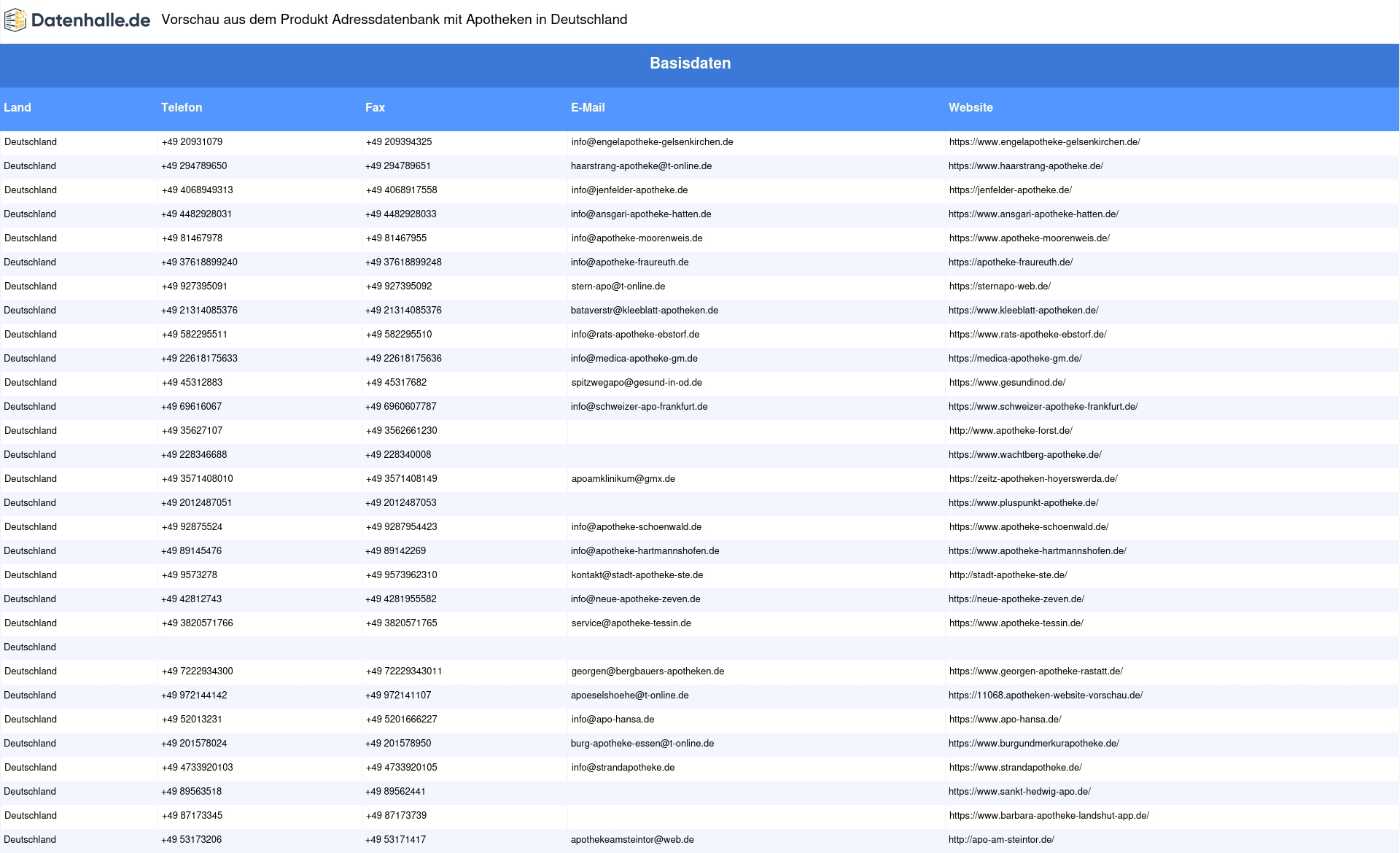1400x853 pixels.
Task: Select the Website column header
Action: pos(971,107)
